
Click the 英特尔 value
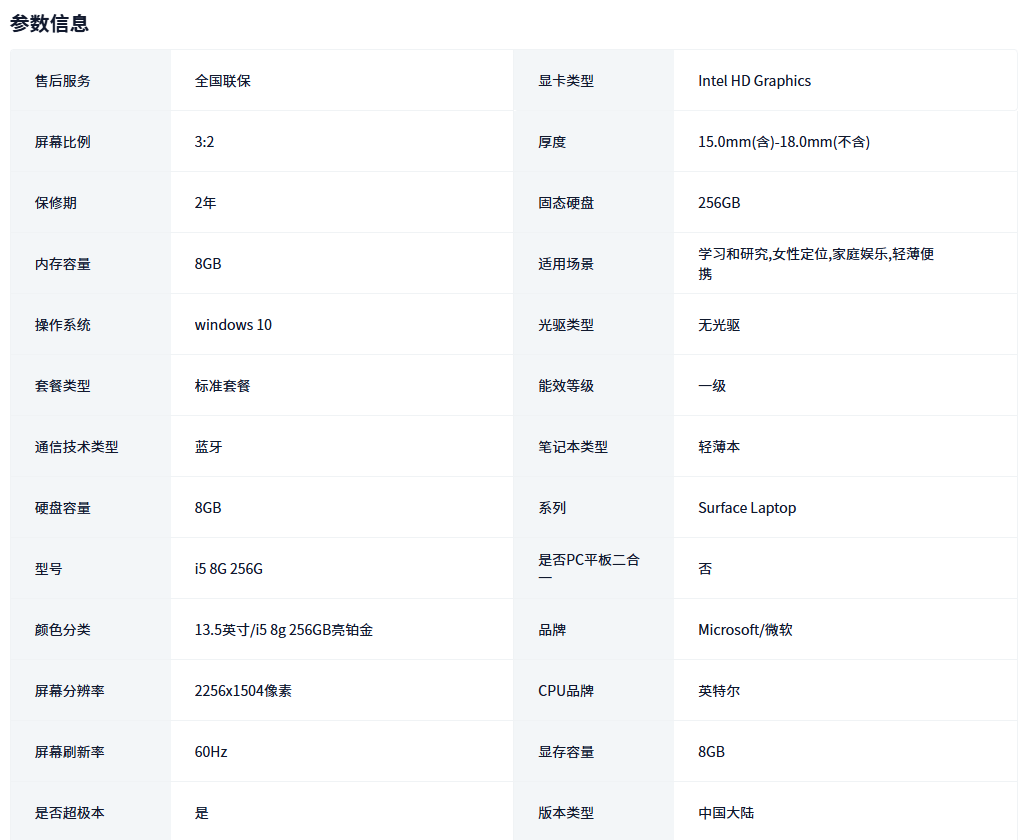point(719,690)
